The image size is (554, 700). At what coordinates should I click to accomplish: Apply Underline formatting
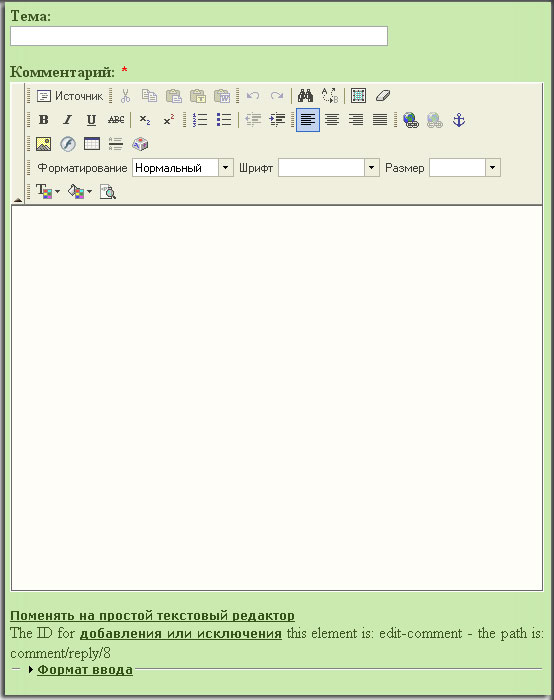click(x=91, y=120)
